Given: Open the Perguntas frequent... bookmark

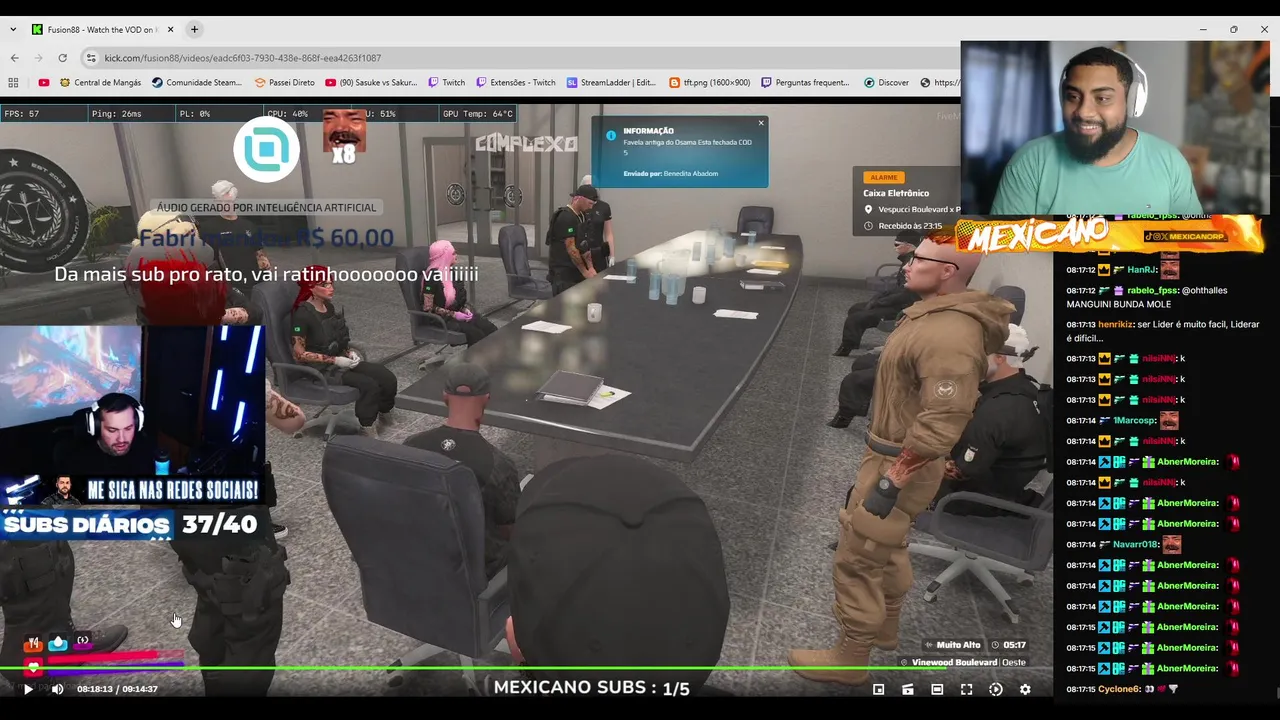Looking at the screenshot, I should coord(805,83).
